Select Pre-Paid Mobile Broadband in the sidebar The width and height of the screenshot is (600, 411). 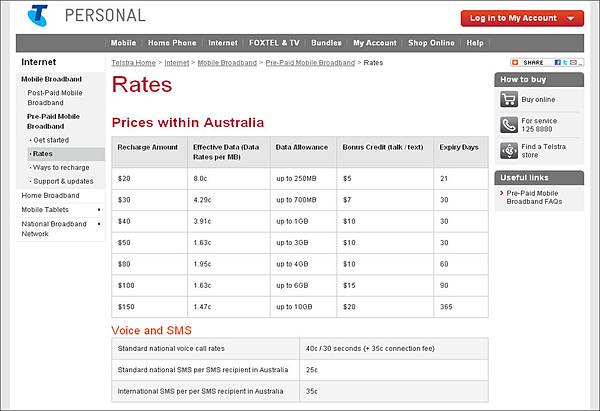53,121
